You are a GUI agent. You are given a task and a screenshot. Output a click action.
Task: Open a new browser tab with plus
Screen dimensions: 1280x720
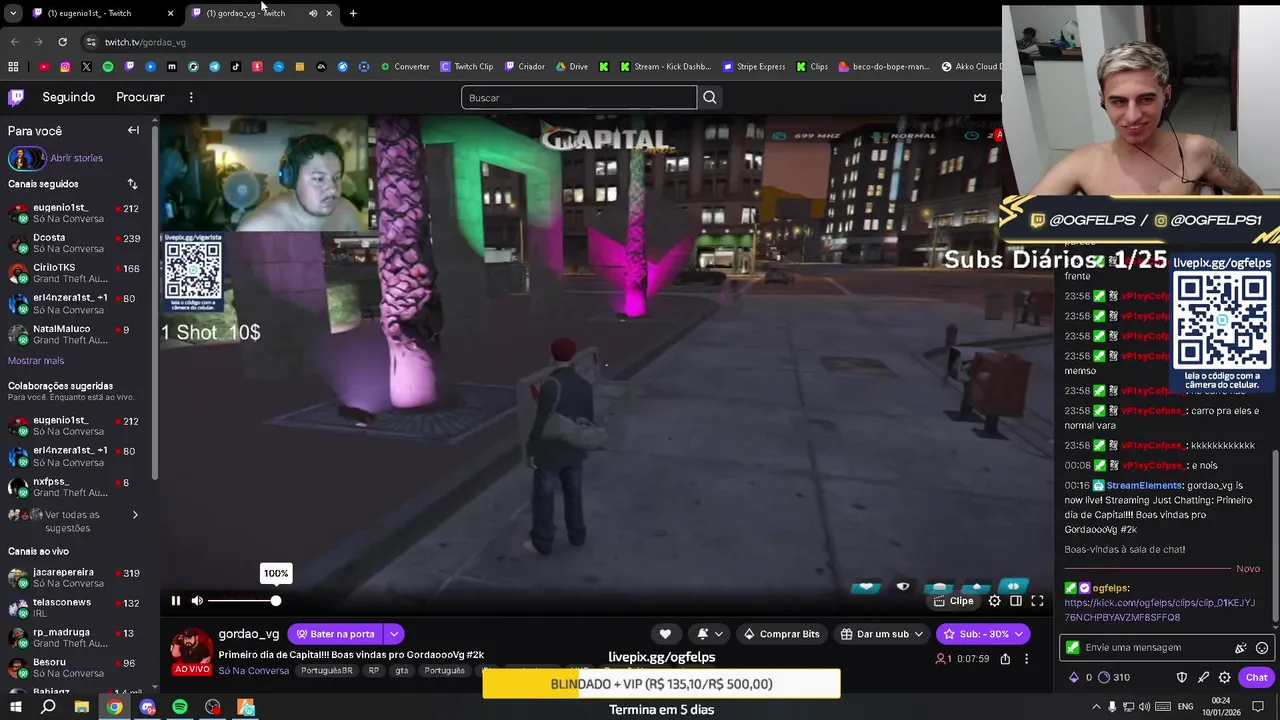tap(353, 13)
